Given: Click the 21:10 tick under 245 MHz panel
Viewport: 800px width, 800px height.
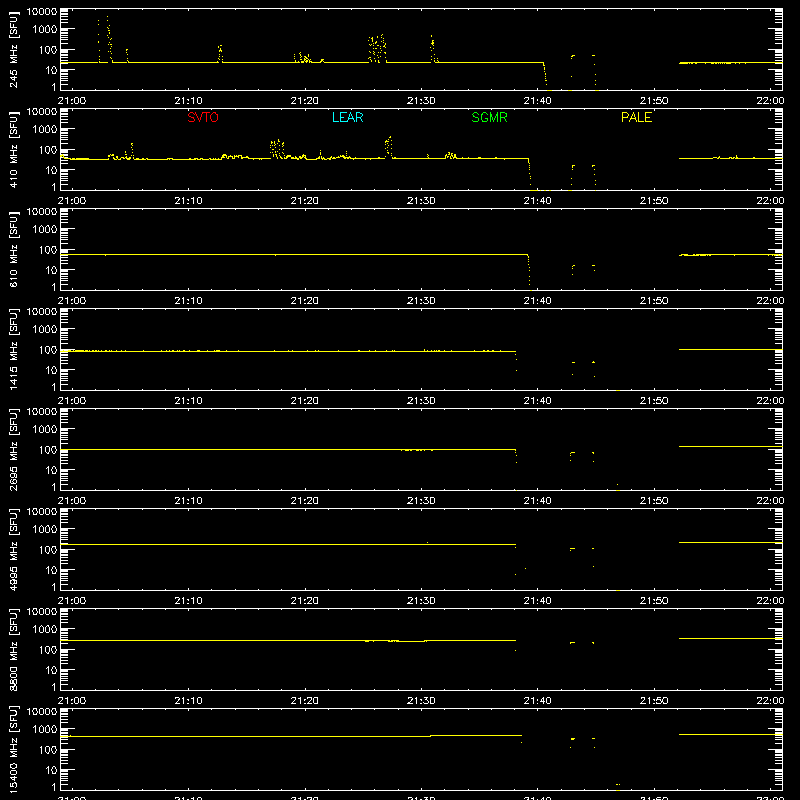Looking at the screenshot, I should point(188,101).
